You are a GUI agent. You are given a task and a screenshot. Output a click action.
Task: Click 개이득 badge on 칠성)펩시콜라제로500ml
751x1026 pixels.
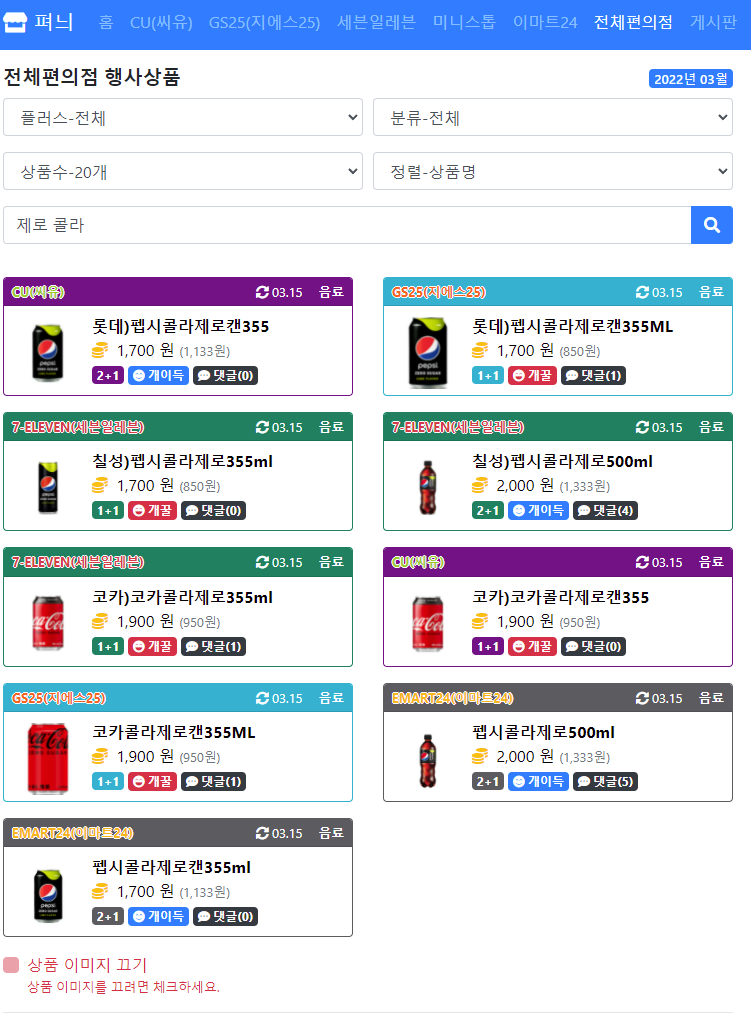pyautogui.click(x=538, y=510)
